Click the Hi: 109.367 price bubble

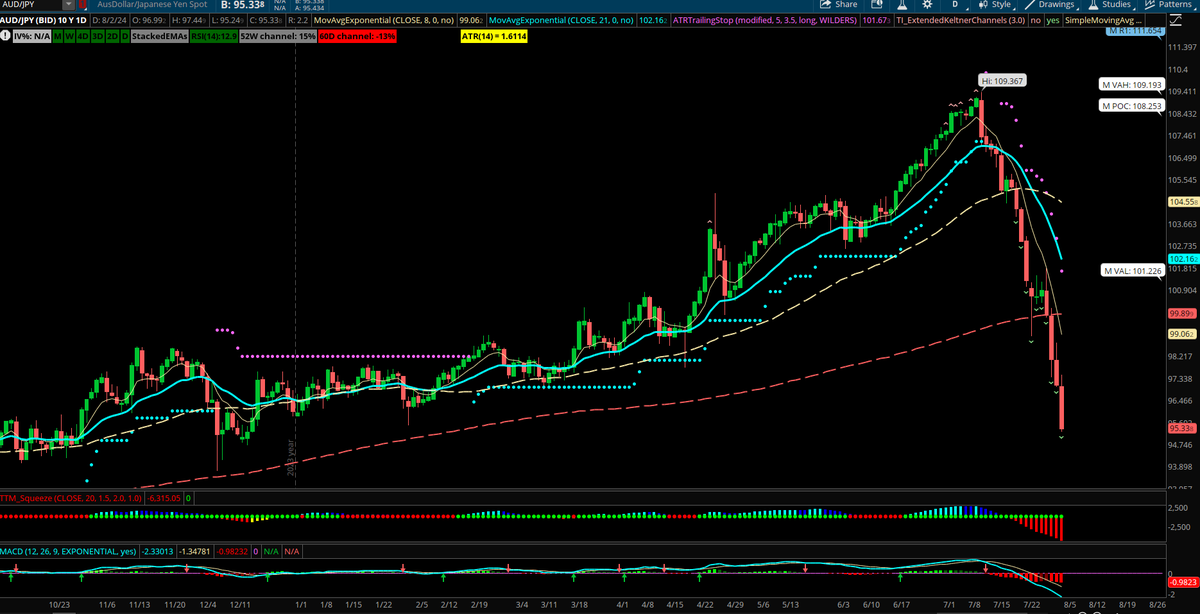(x=1003, y=81)
